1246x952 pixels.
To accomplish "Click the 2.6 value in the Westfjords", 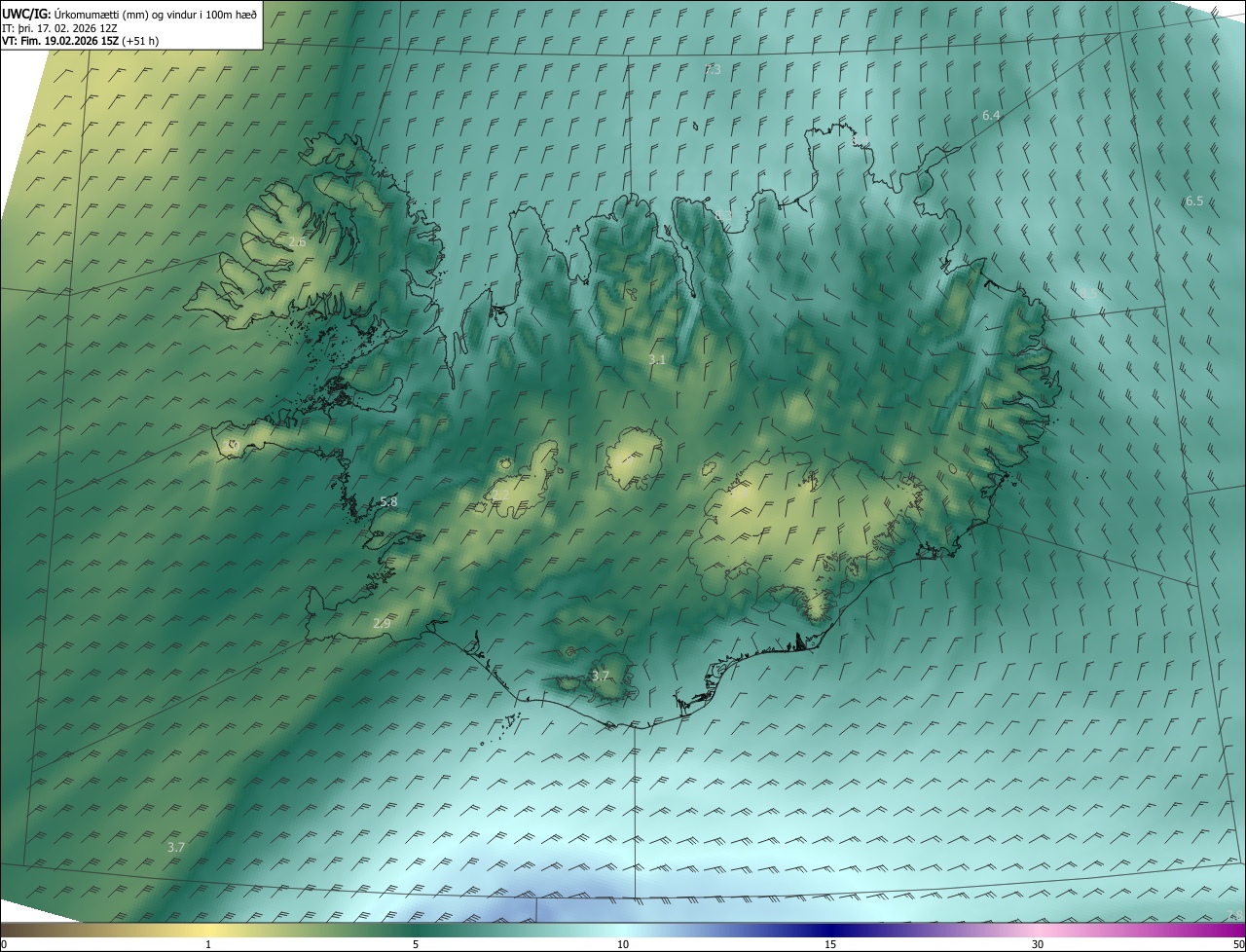I will coord(298,241).
